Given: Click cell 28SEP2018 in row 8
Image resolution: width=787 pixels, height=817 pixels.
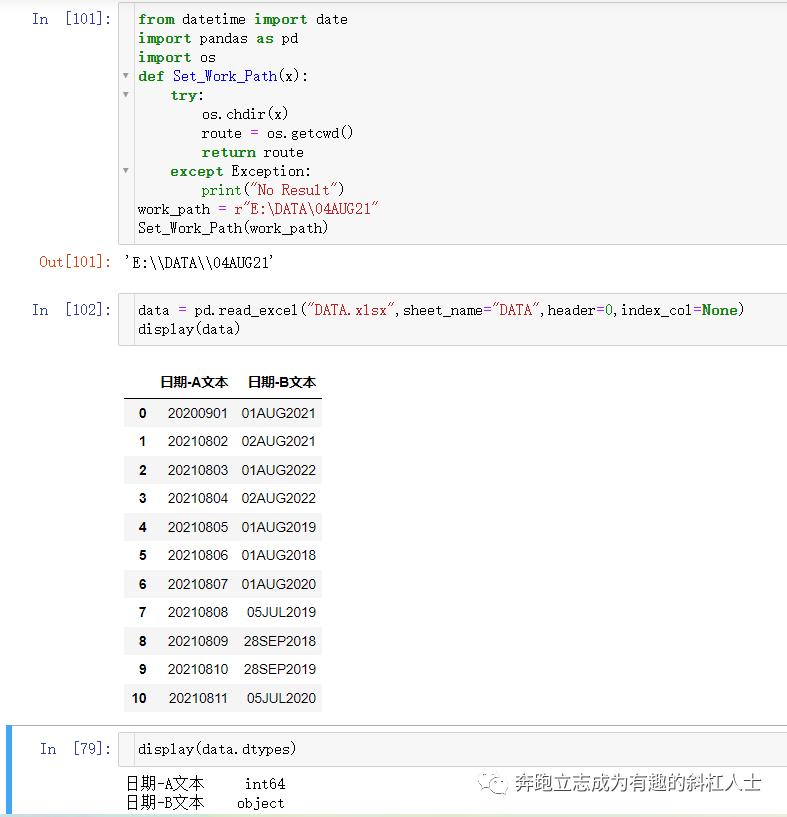Looking at the screenshot, I should (280, 641).
